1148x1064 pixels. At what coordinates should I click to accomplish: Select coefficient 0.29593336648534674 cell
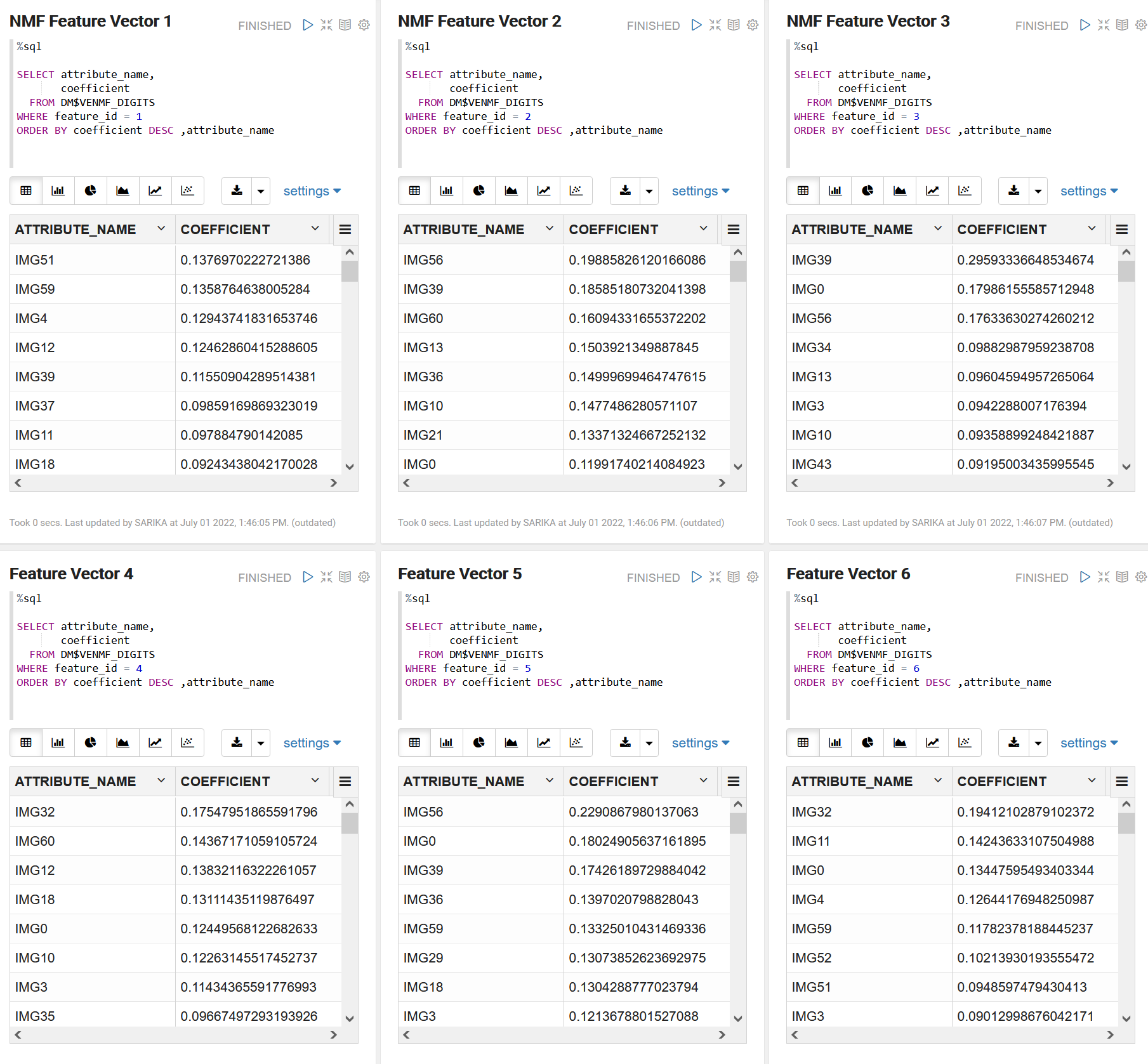click(x=1034, y=260)
